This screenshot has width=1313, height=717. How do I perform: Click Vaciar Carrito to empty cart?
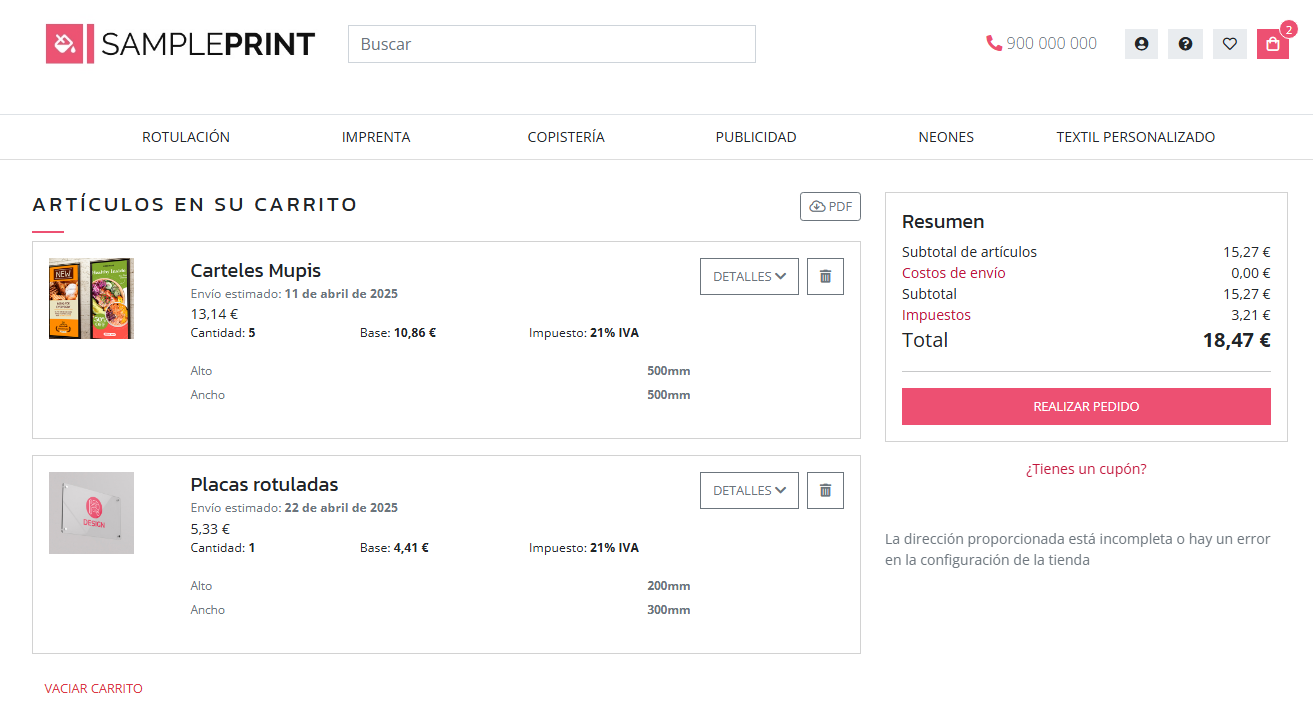click(x=93, y=689)
